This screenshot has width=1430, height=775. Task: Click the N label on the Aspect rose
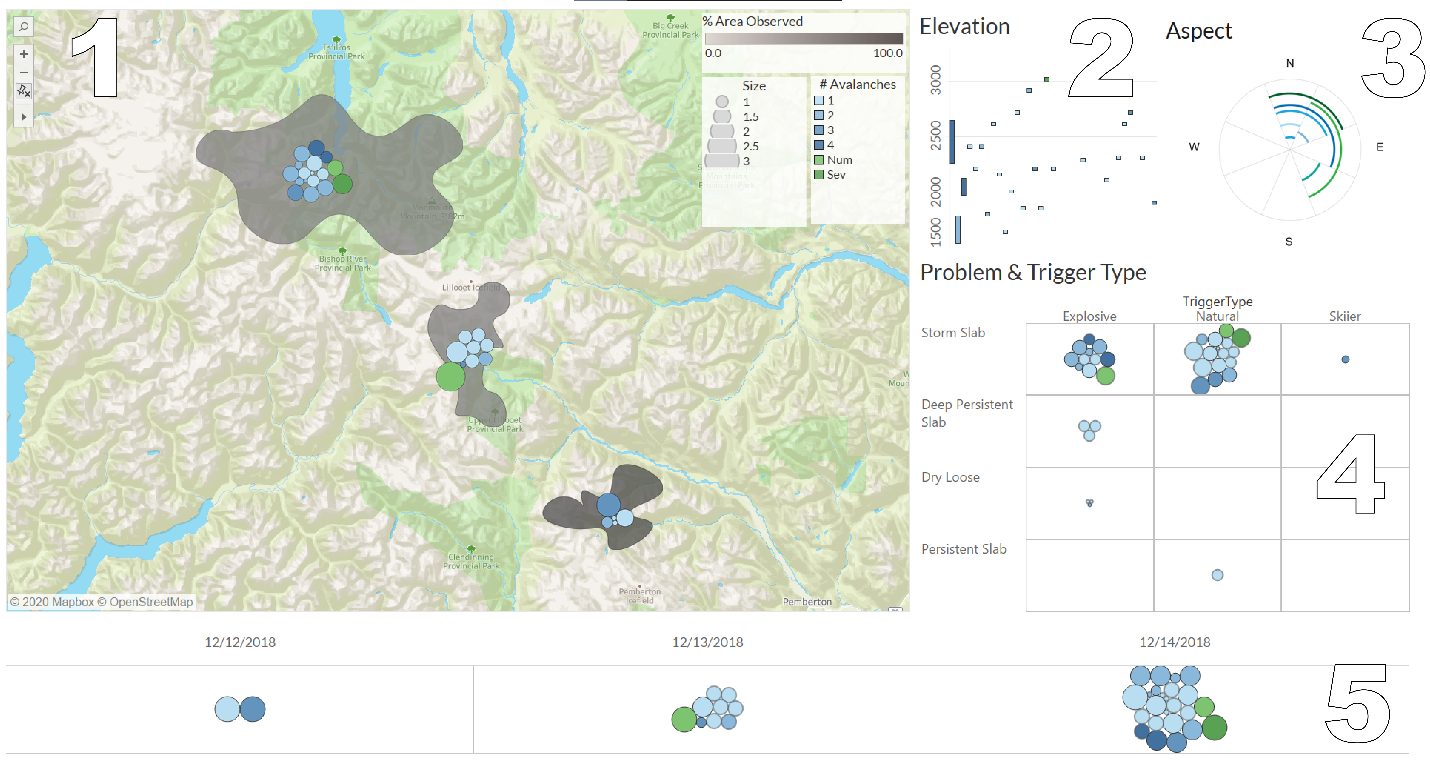coord(1290,64)
